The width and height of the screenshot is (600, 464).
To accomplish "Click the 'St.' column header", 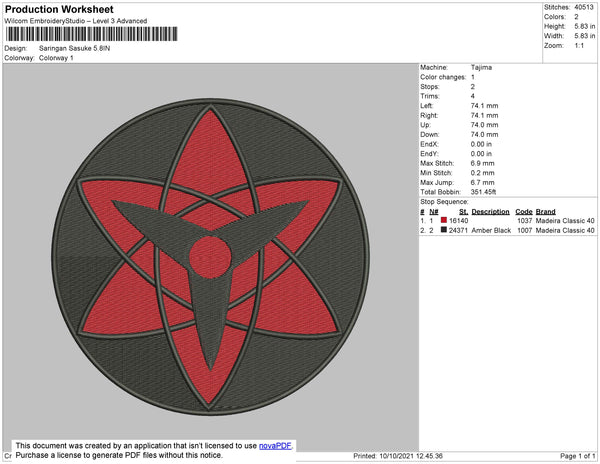I will click(463, 212).
